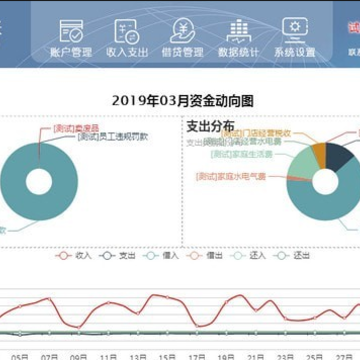Click the income line point at 15日
The height and width of the screenshot is (360, 360).
(167, 297)
